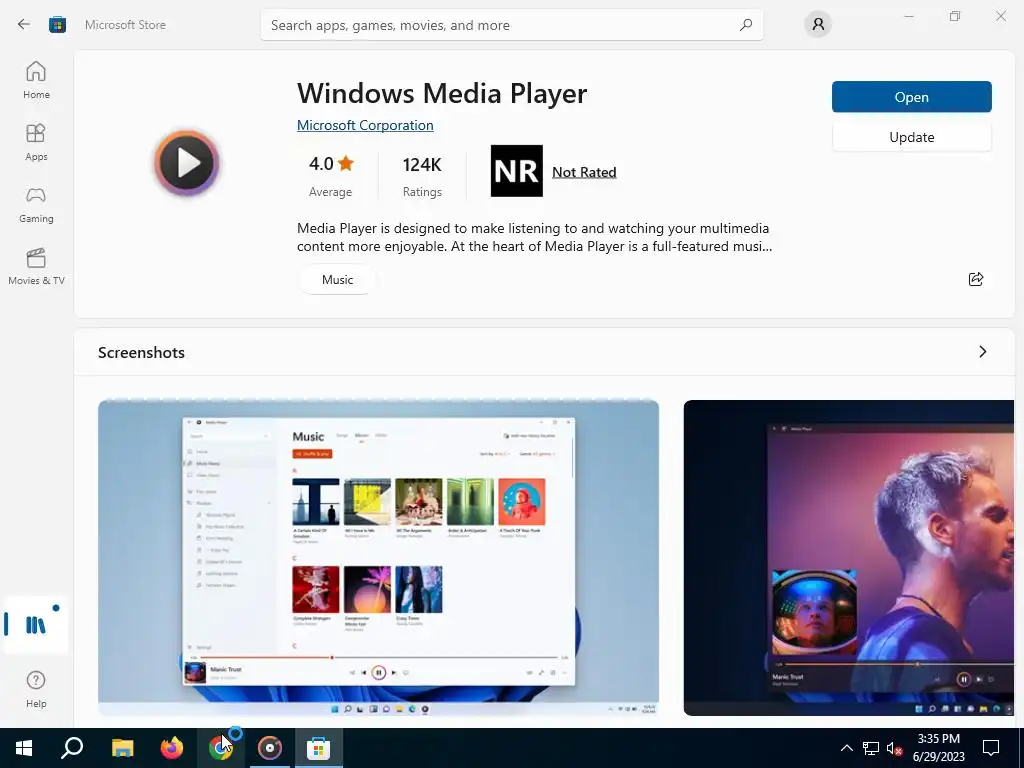Click the Microsoft Store logo icon
Viewport: 1024px width, 768px height.
[57, 25]
